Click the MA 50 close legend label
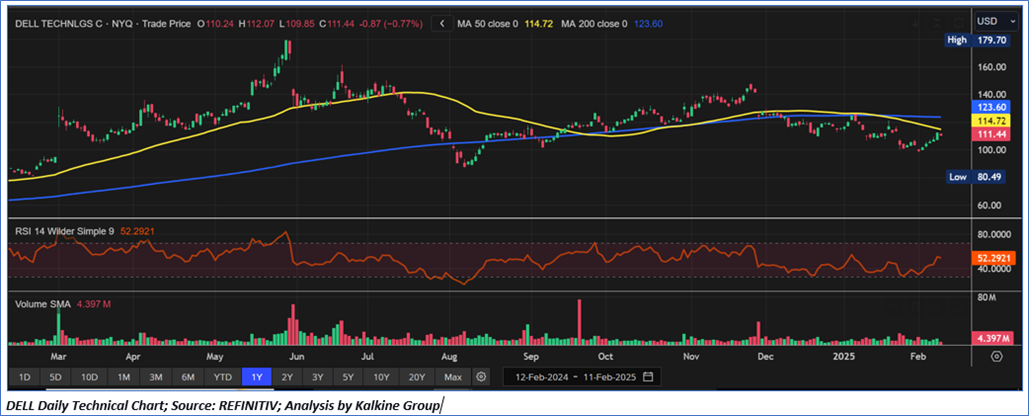 pos(487,24)
